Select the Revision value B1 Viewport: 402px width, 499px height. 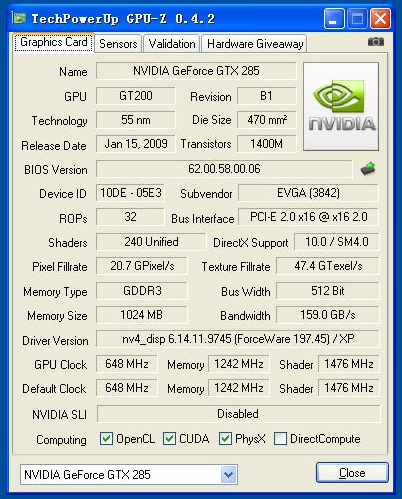click(x=266, y=96)
